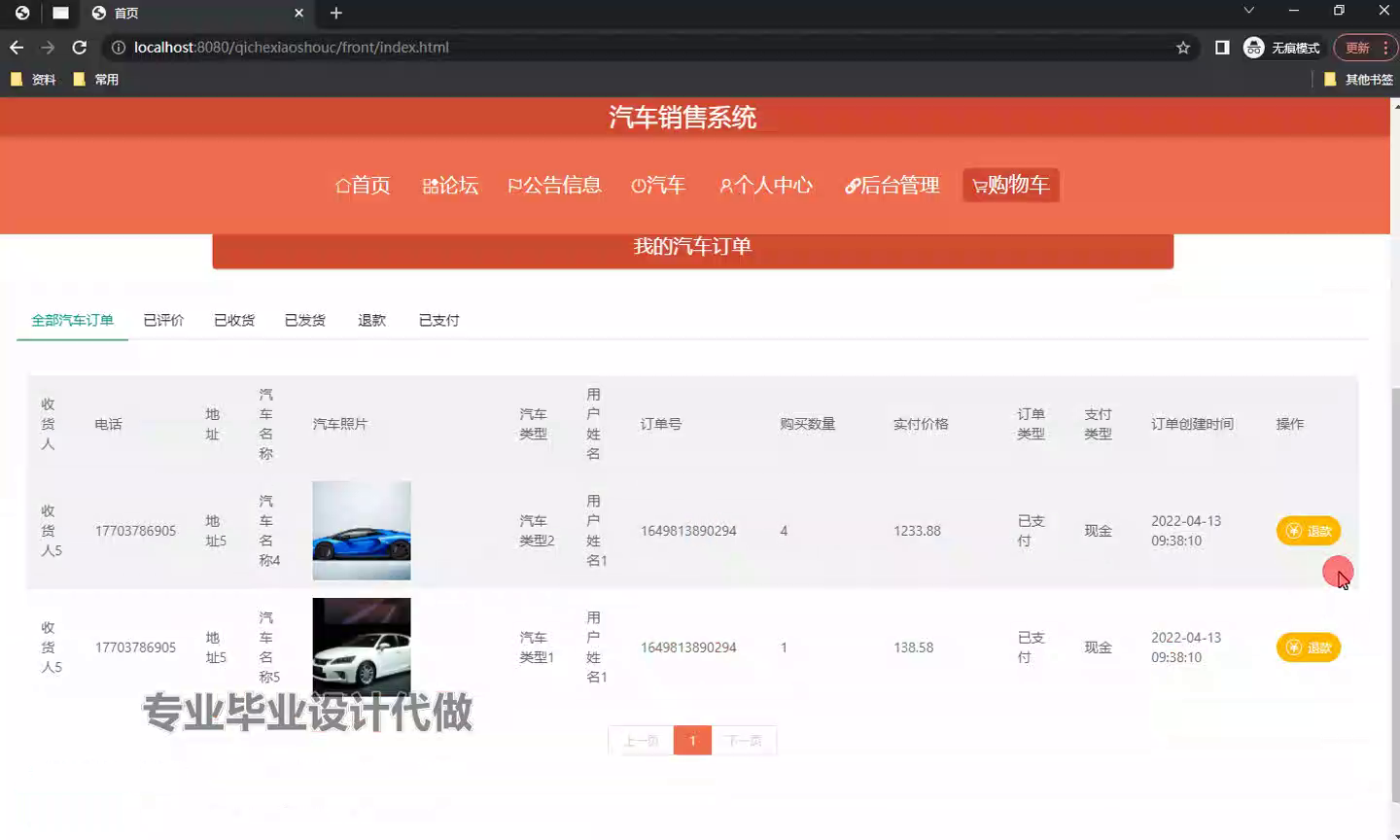Click the 购买数量 column header
The height and width of the screenshot is (840, 1400).
coord(807,424)
